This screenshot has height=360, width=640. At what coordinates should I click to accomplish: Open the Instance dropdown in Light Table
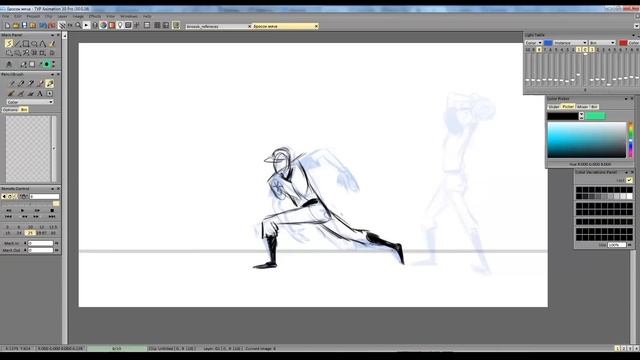click(x=570, y=43)
